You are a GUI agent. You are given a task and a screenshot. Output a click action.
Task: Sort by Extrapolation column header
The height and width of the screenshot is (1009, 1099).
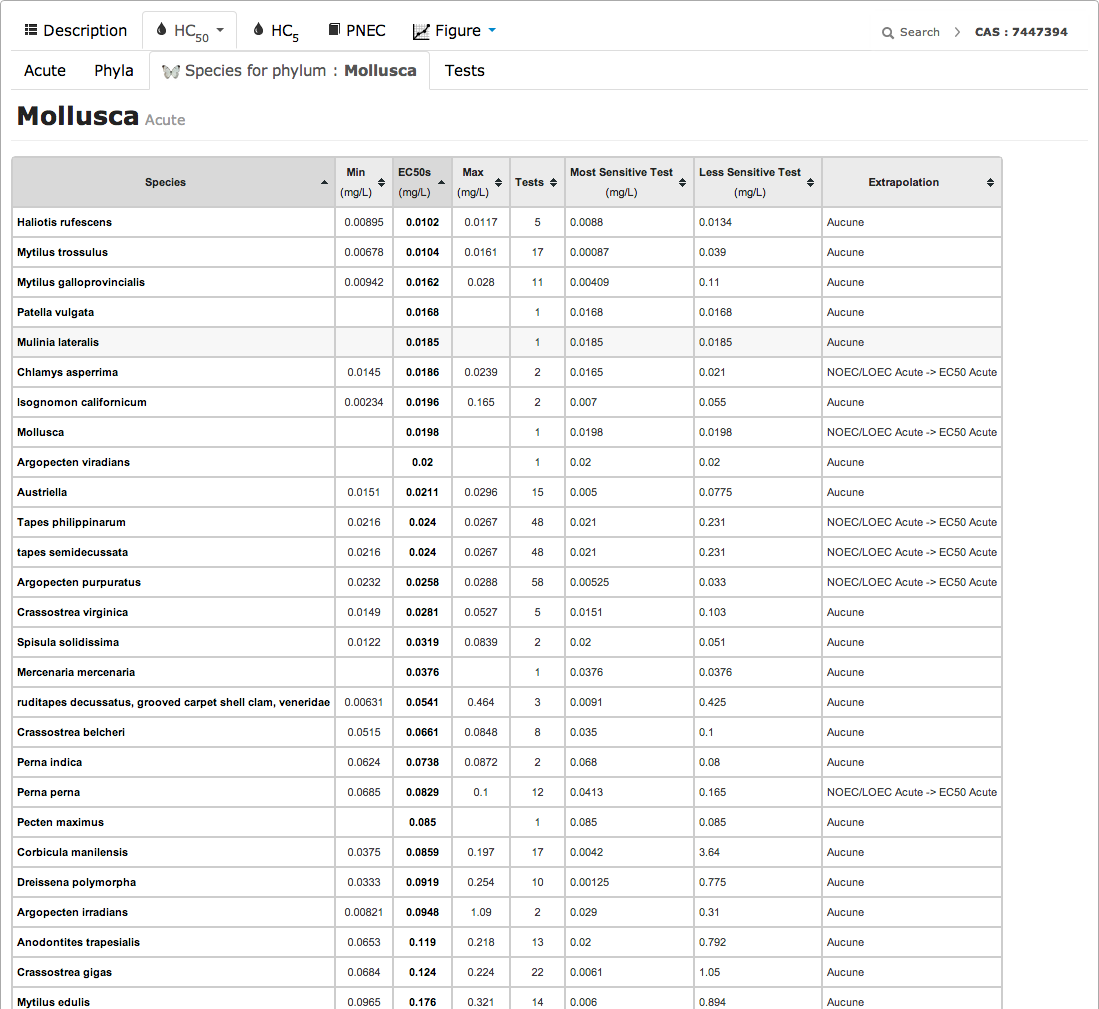(x=910, y=182)
